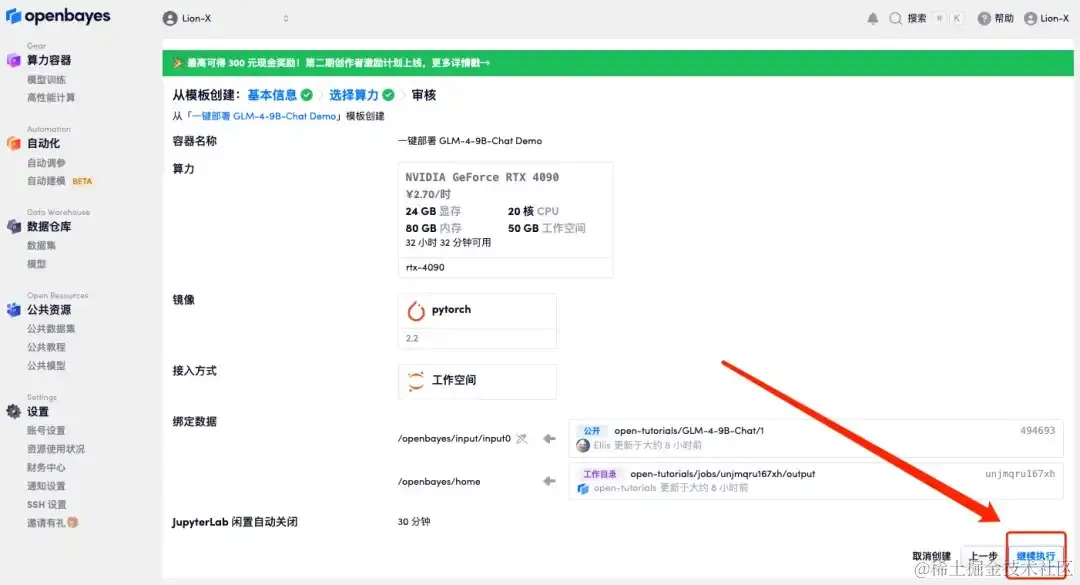Open the top-right Lion-X avatar
This screenshot has height=585, width=1080.
pyautogui.click(x=1030, y=19)
